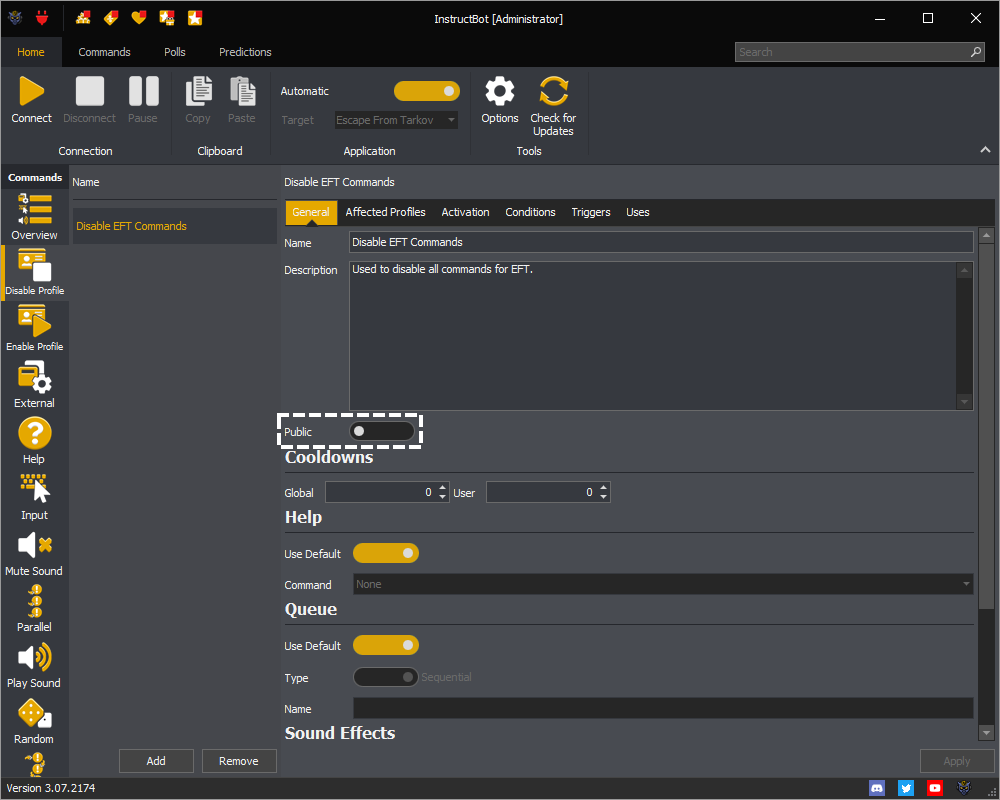Click the search magnifier icon
Screen dimensions: 1000x800
coord(976,52)
